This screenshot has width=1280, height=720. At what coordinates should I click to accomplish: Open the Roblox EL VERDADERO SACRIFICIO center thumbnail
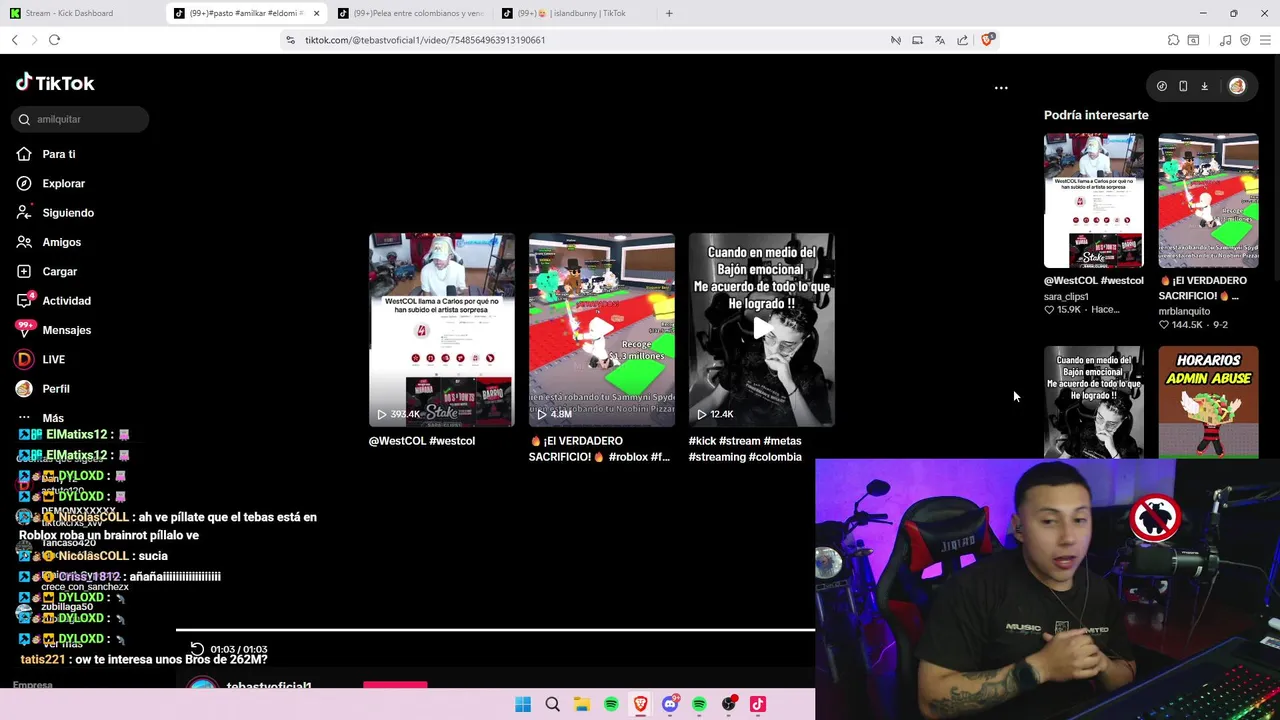tap(602, 330)
